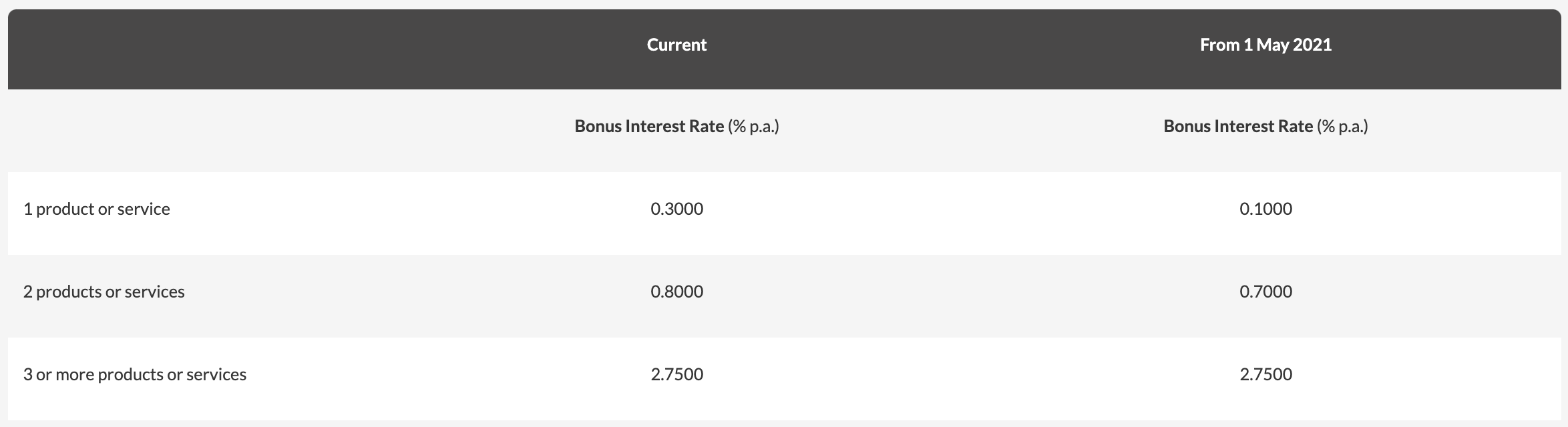Click the (% p.a.) text in left subheader
Screen dimensions: 1568x427
click(x=754, y=126)
